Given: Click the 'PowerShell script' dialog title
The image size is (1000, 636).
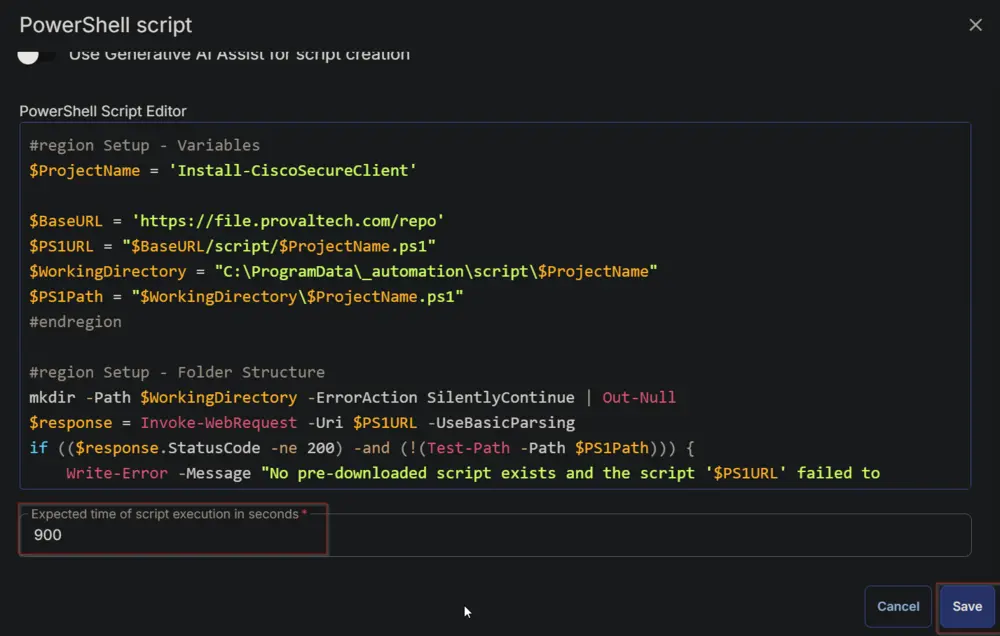Looking at the screenshot, I should [105, 25].
